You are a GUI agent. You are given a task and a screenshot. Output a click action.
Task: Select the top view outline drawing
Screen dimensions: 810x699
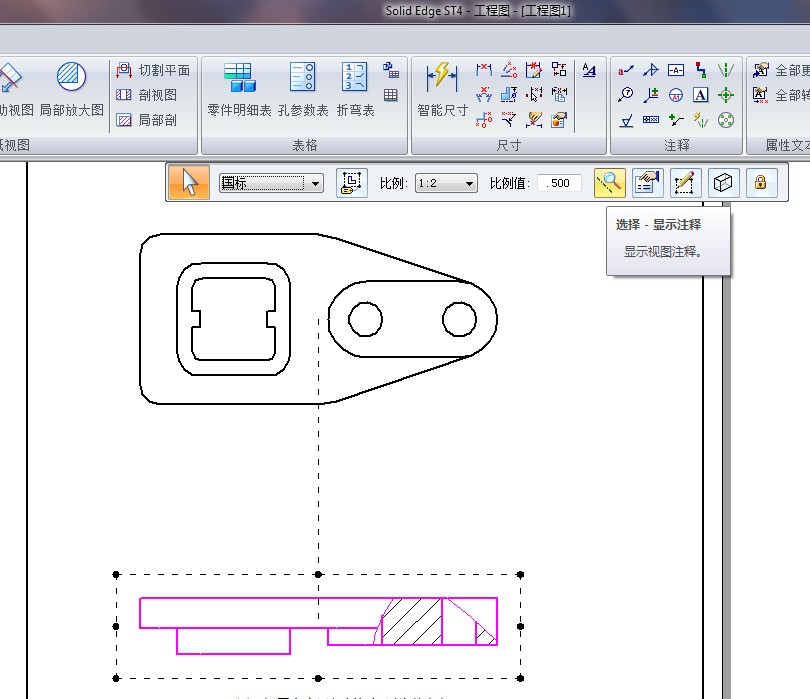pos(318,319)
